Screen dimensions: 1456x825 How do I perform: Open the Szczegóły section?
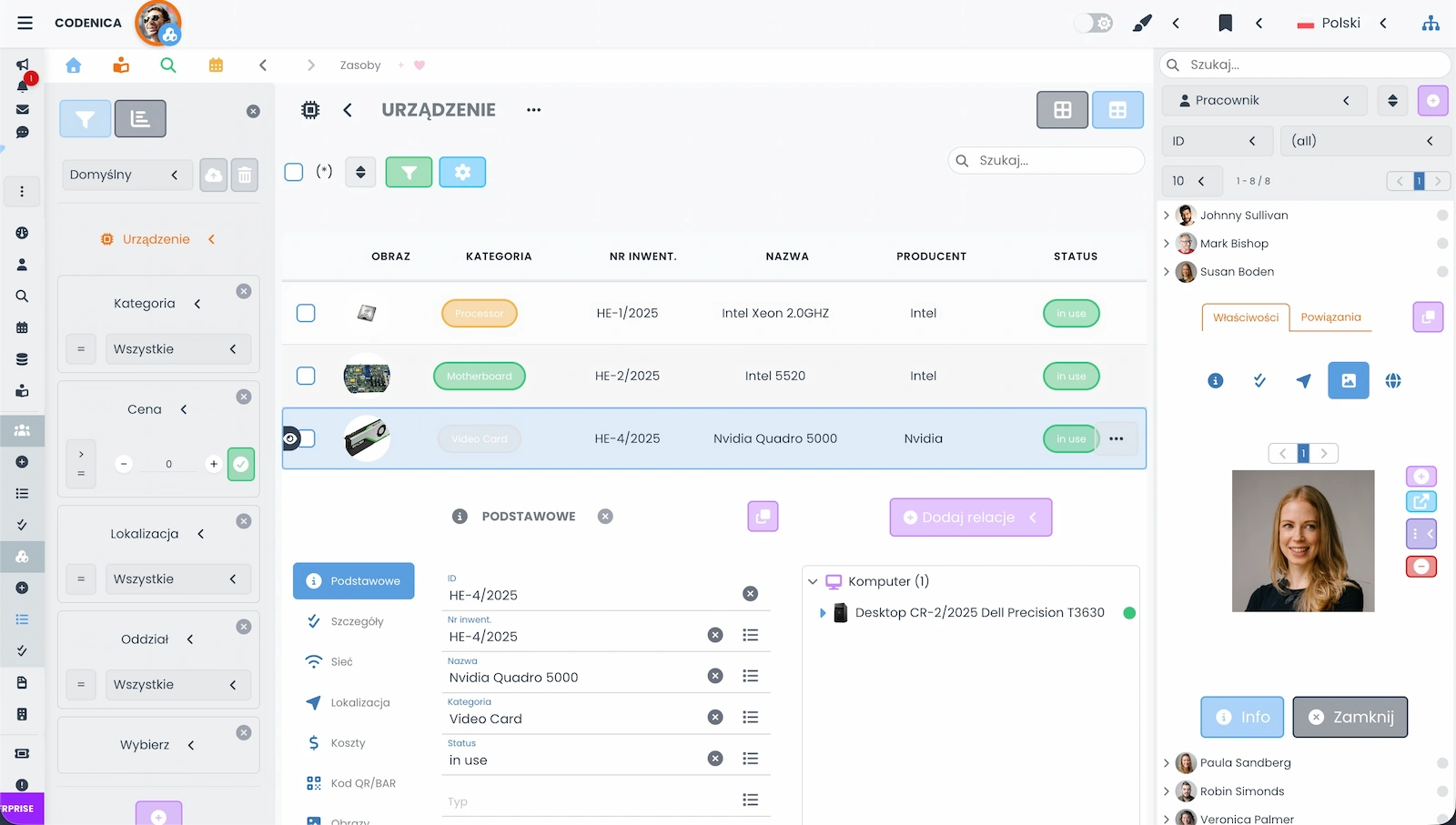(x=357, y=622)
